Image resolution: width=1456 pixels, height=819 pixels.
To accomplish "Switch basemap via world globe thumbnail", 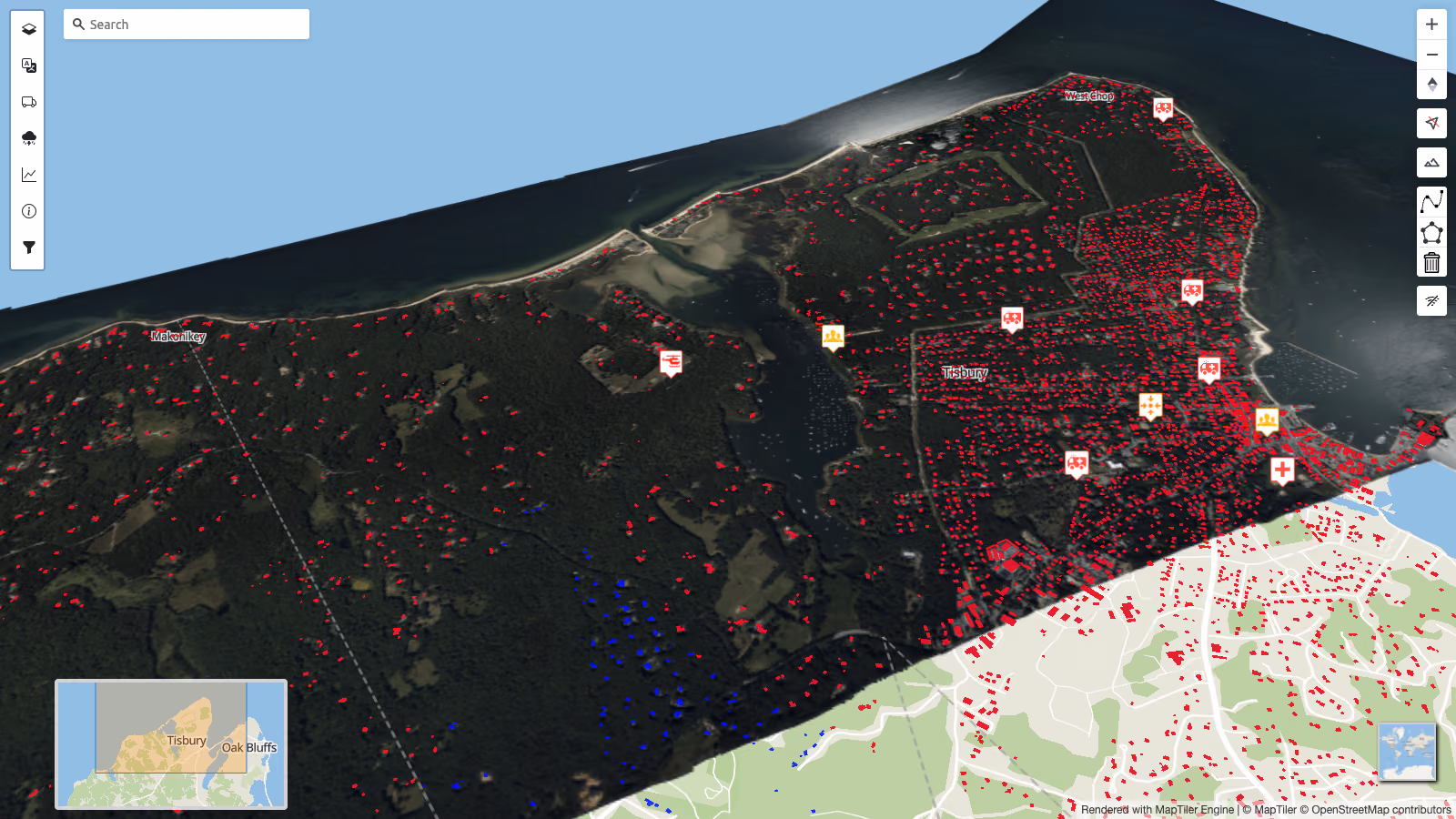I will pos(1408,752).
